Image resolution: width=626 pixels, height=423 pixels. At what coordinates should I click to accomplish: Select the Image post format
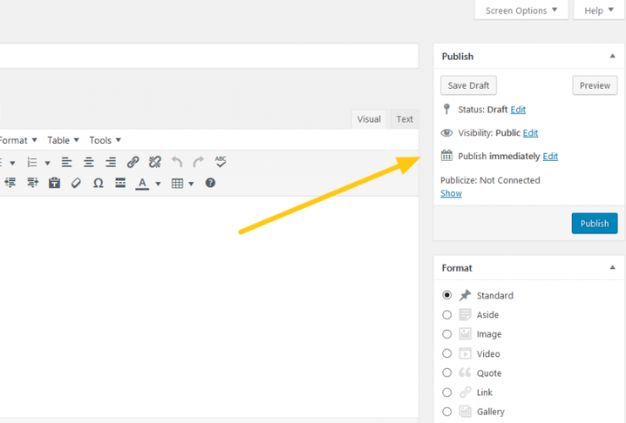pyautogui.click(x=447, y=334)
